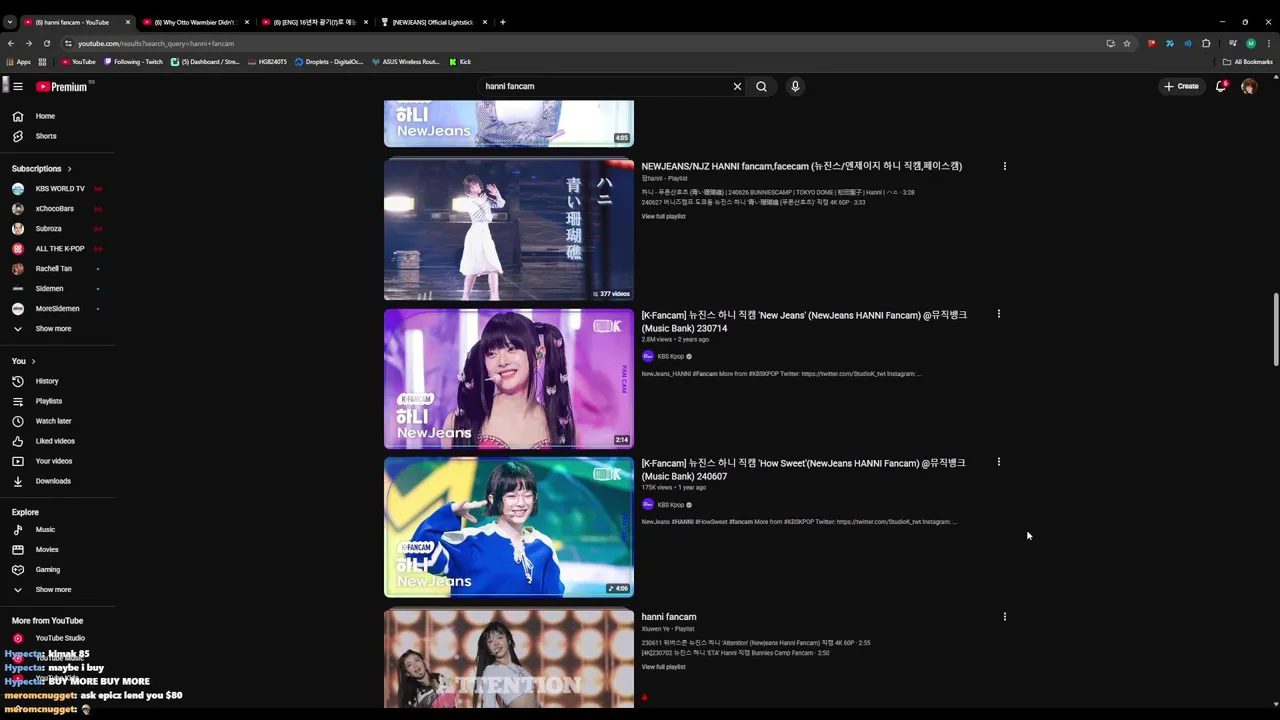Open the All Bookmarks folder

coord(1247,62)
